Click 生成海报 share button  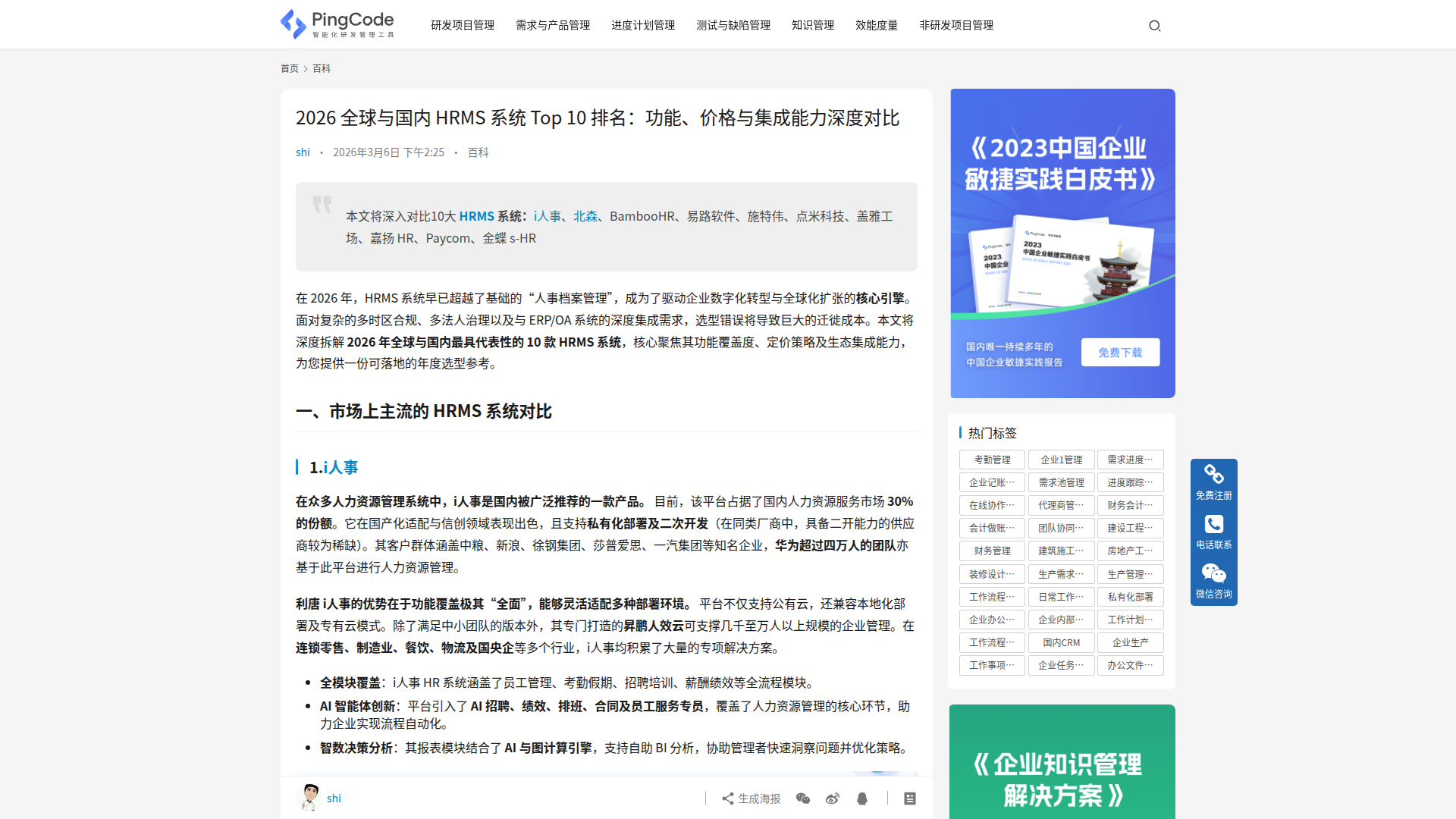click(x=751, y=799)
